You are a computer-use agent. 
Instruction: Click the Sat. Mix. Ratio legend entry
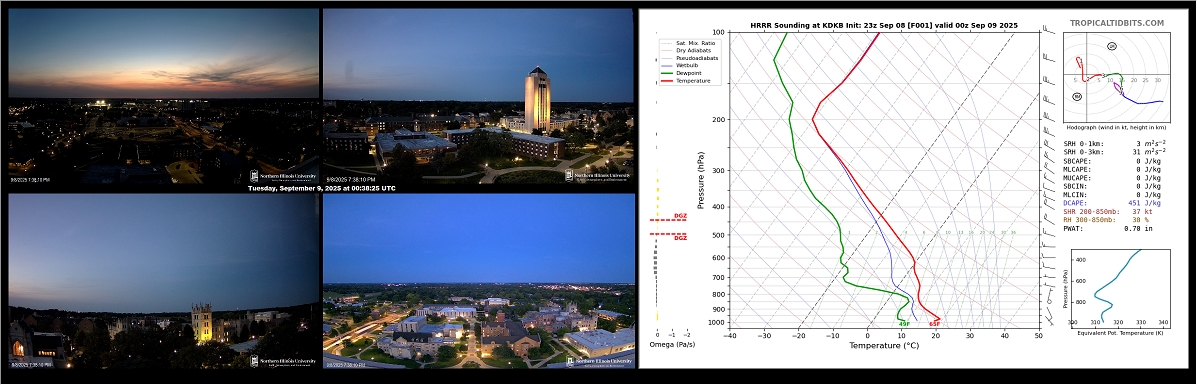pos(688,43)
